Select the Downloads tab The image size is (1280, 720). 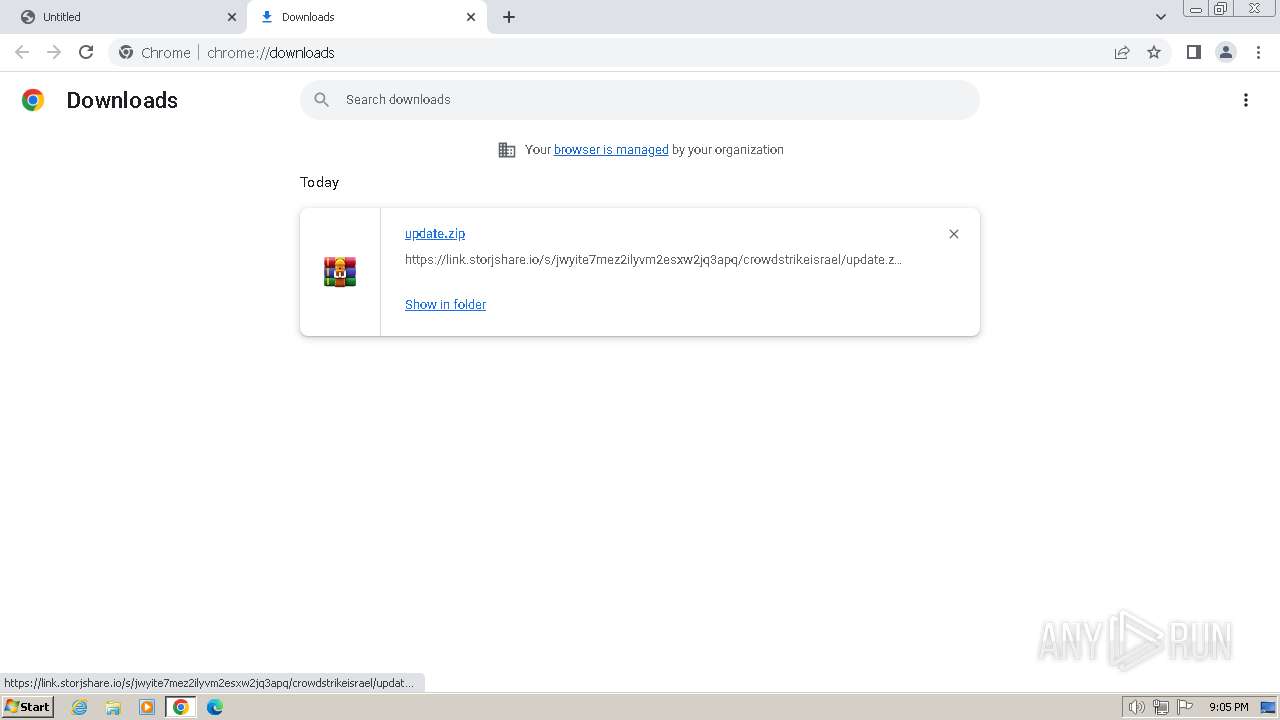tap(365, 17)
